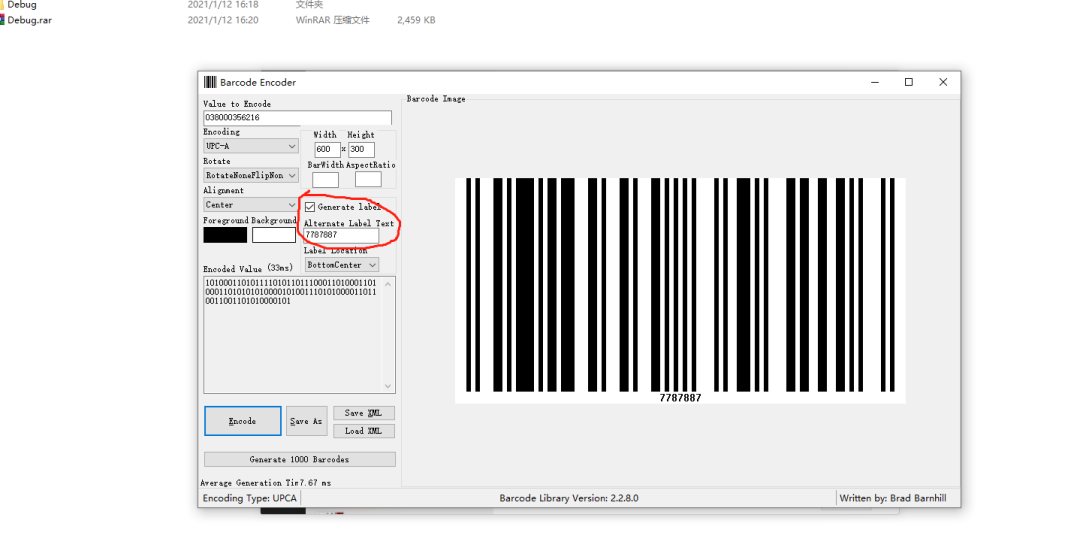Open the Alignment Center dropdown
The height and width of the screenshot is (560, 1080).
click(x=251, y=205)
